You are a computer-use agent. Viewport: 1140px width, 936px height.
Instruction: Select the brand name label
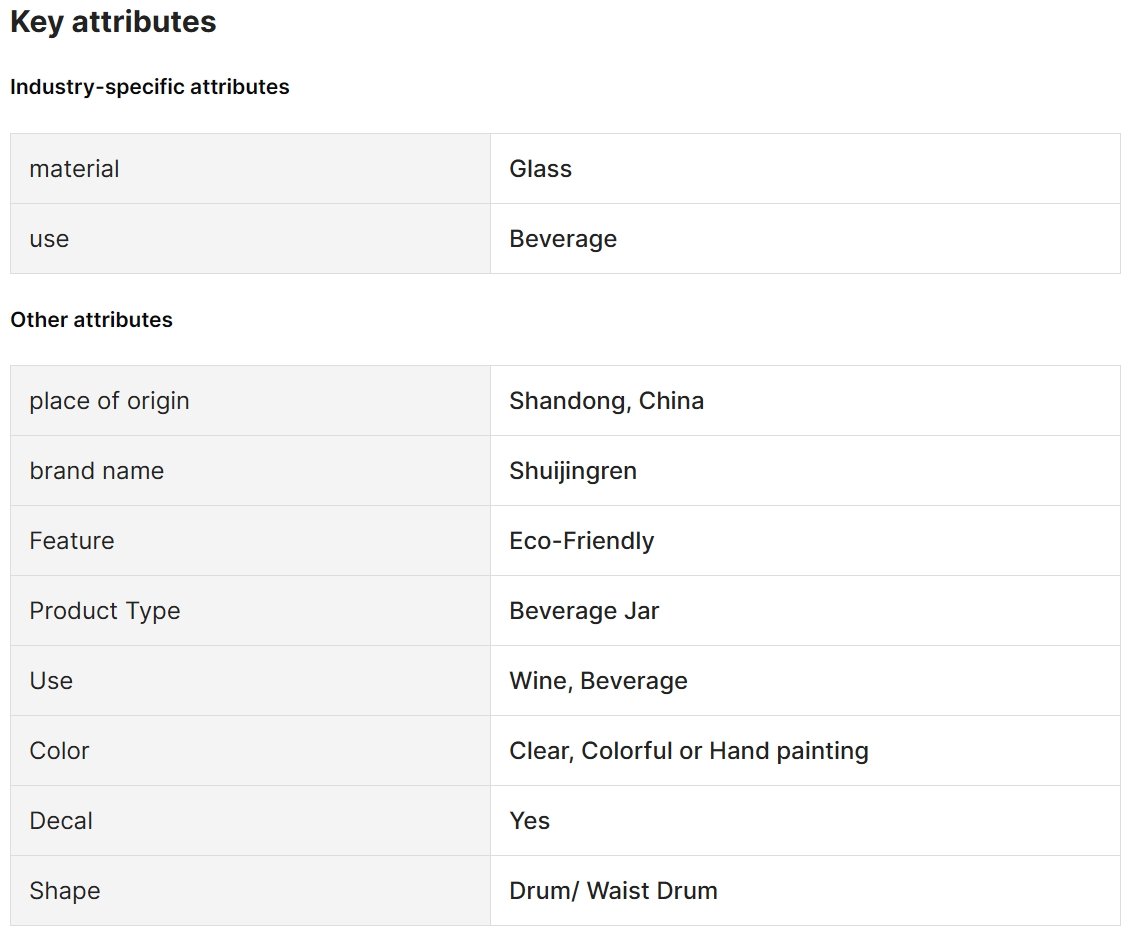pos(97,471)
